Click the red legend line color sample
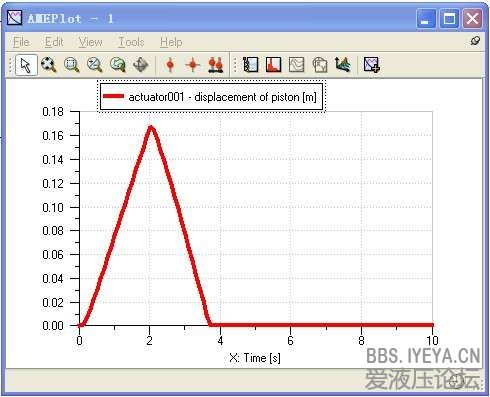This screenshot has height=397, width=490. [113, 96]
